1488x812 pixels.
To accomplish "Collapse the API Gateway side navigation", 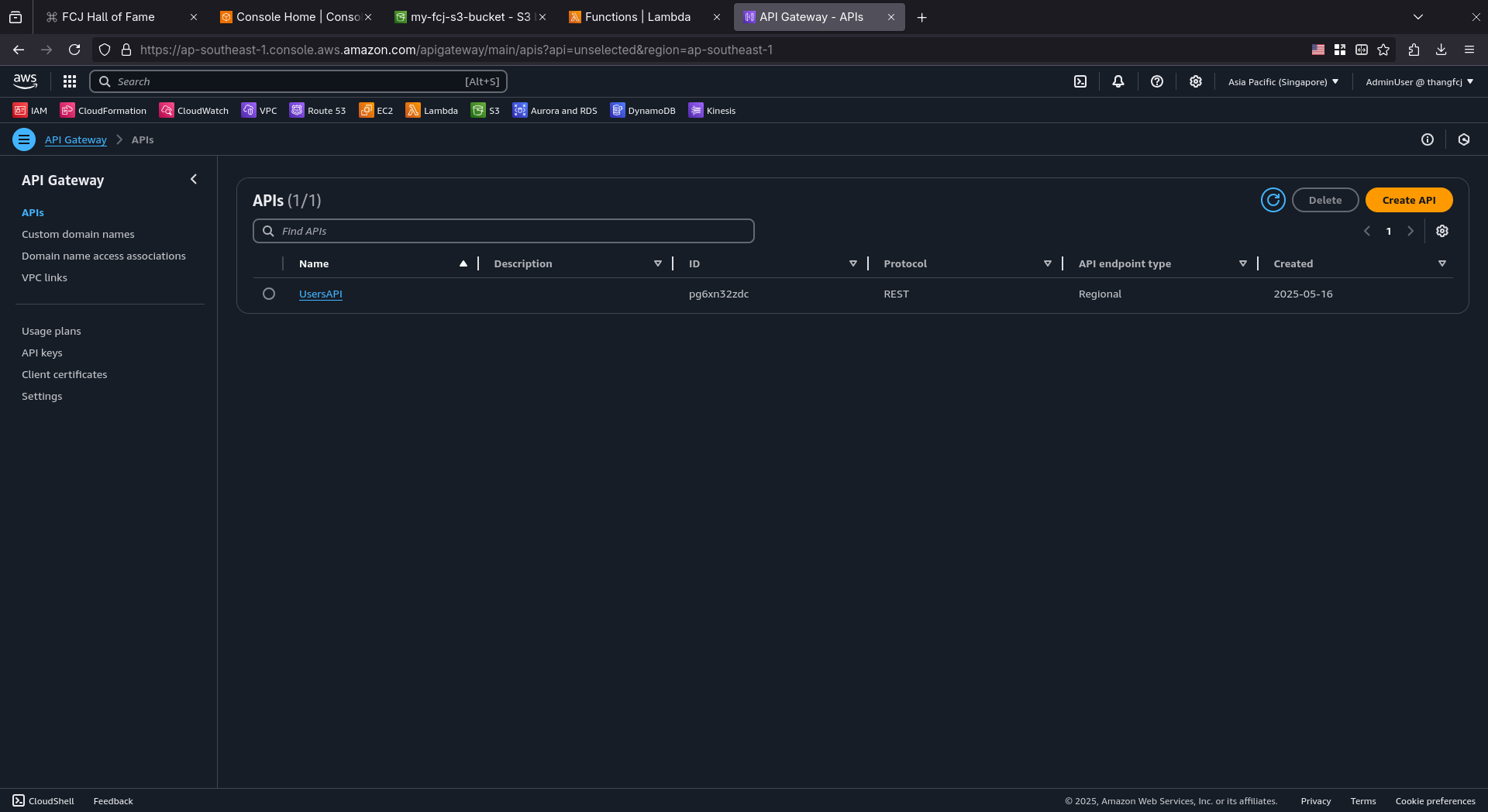I will pyautogui.click(x=194, y=179).
